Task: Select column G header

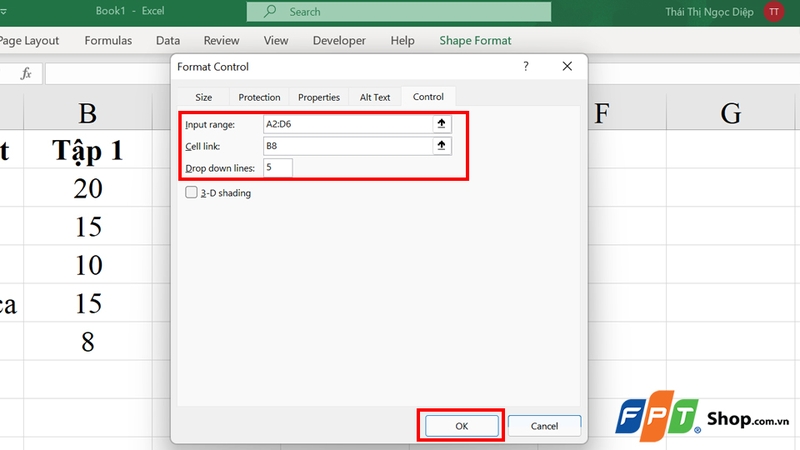Action: click(x=730, y=113)
